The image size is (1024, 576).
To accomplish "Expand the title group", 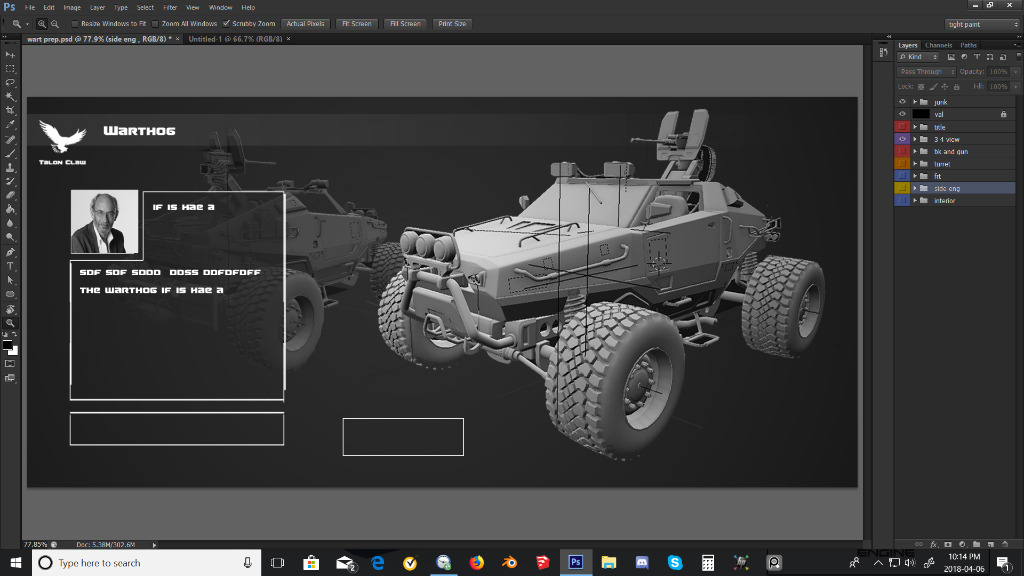I will [x=915, y=127].
